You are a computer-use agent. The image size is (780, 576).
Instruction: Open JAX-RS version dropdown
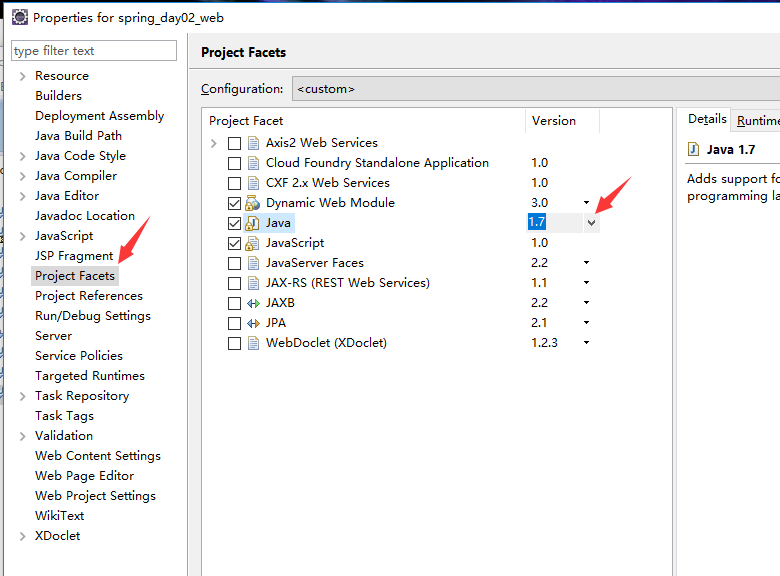coord(586,283)
